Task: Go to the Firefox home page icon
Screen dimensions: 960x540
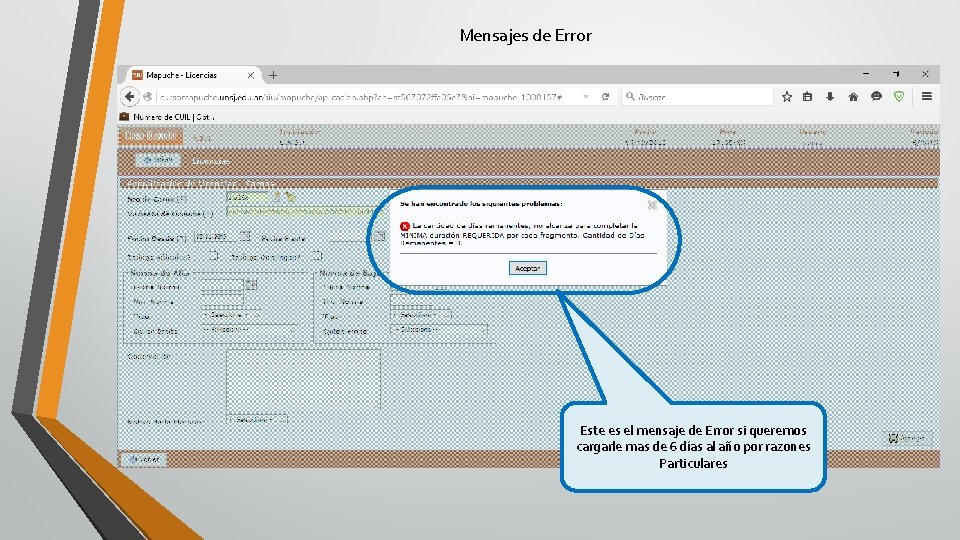Action: pyautogui.click(x=853, y=97)
